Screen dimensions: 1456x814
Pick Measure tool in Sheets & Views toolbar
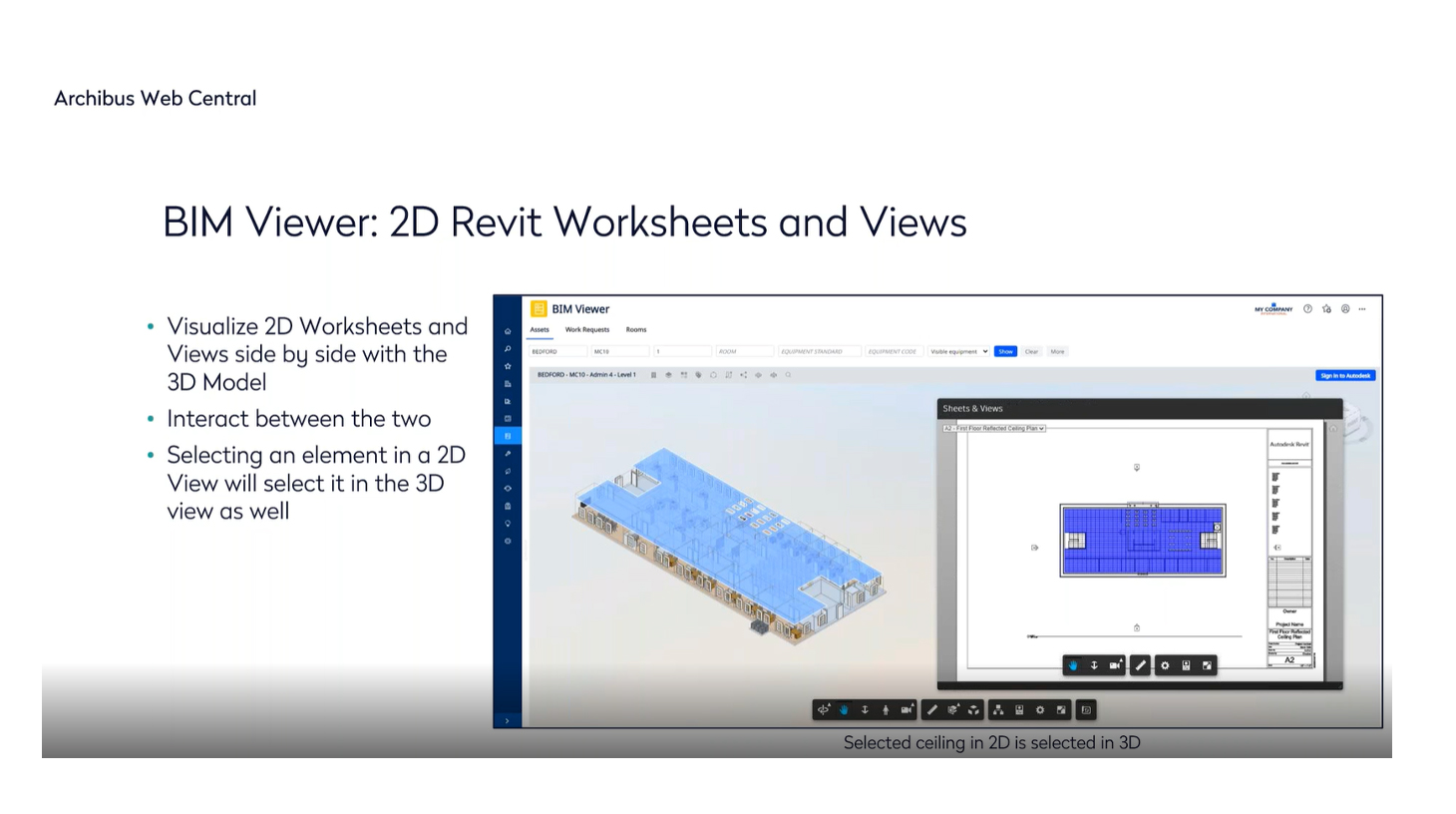point(1140,665)
